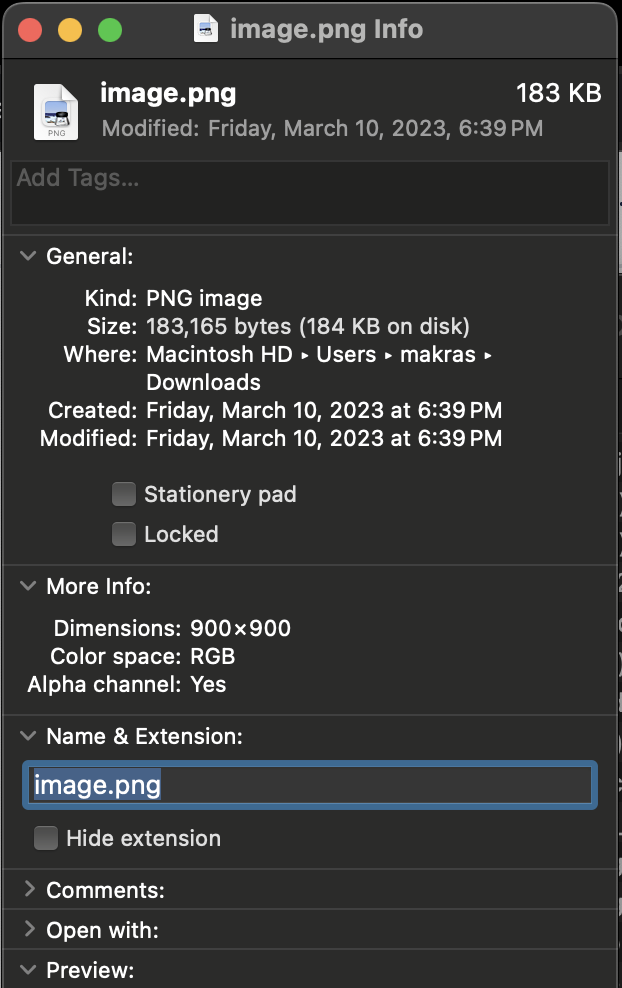Close the image.png Info window
Viewport: 622px width, 988px height.
click(30, 30)
